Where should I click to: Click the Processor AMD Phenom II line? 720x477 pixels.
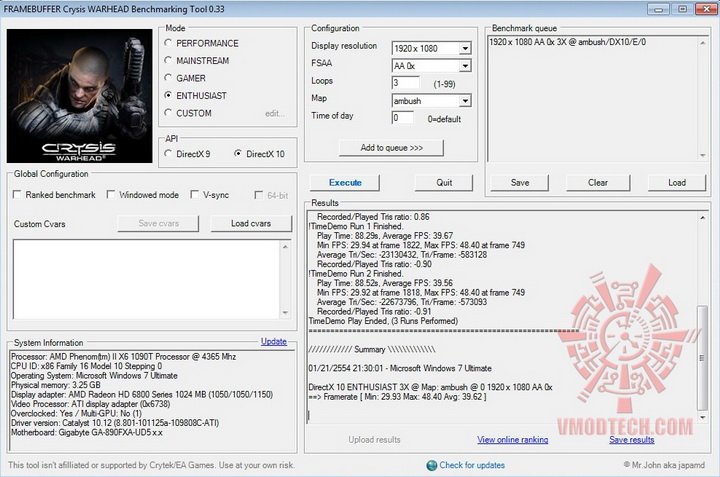pos(124,357)
